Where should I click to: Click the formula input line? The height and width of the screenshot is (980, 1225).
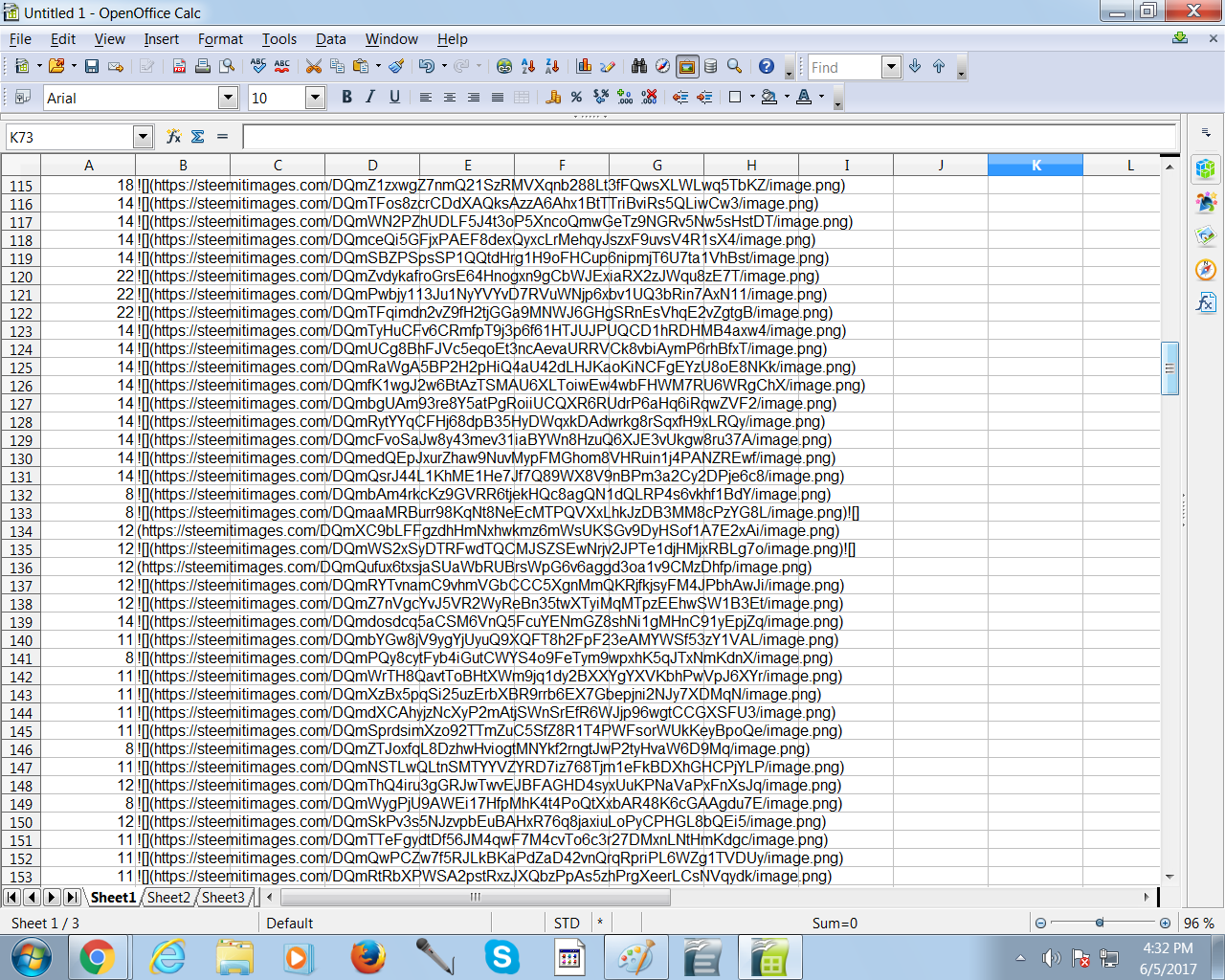coord(709,137)
